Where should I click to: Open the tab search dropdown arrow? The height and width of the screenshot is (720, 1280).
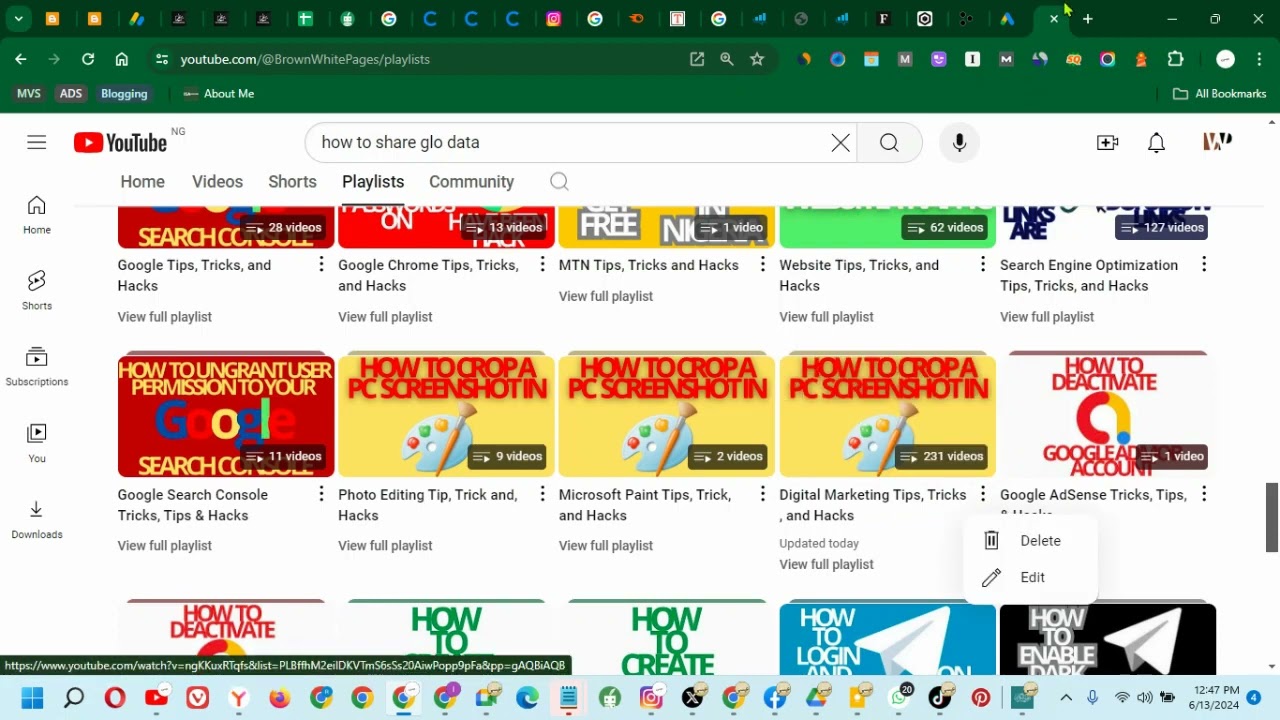[x=18, y=18]
